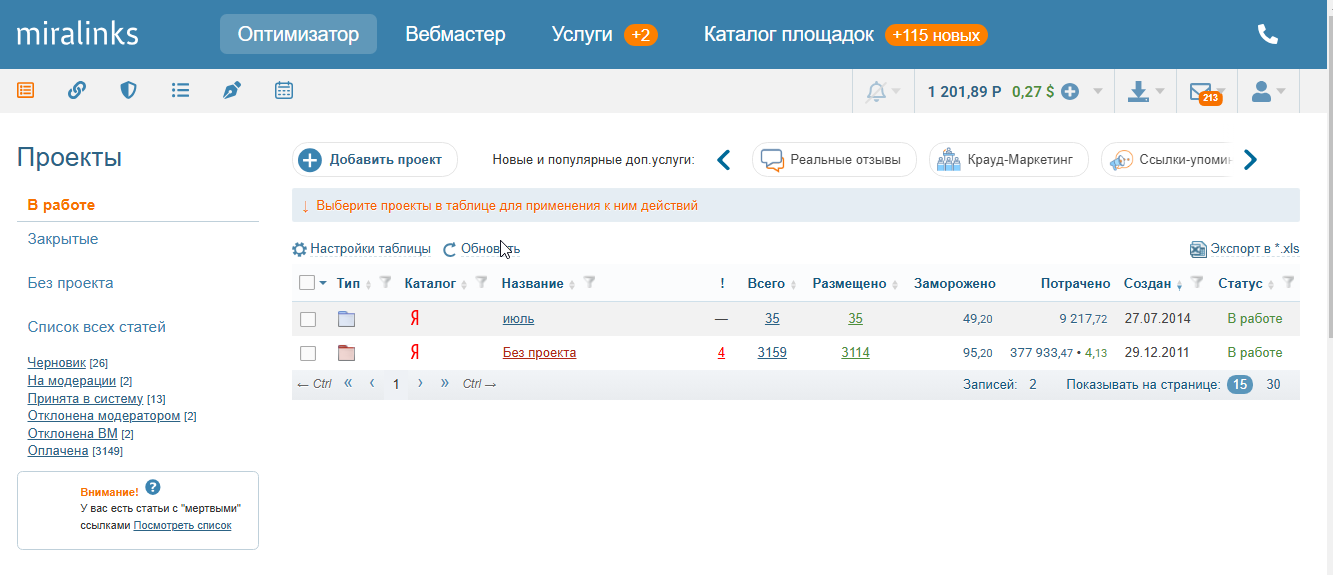1333x575 pixels.
Task: Check the box for июль project
Action: coord(308,319)
